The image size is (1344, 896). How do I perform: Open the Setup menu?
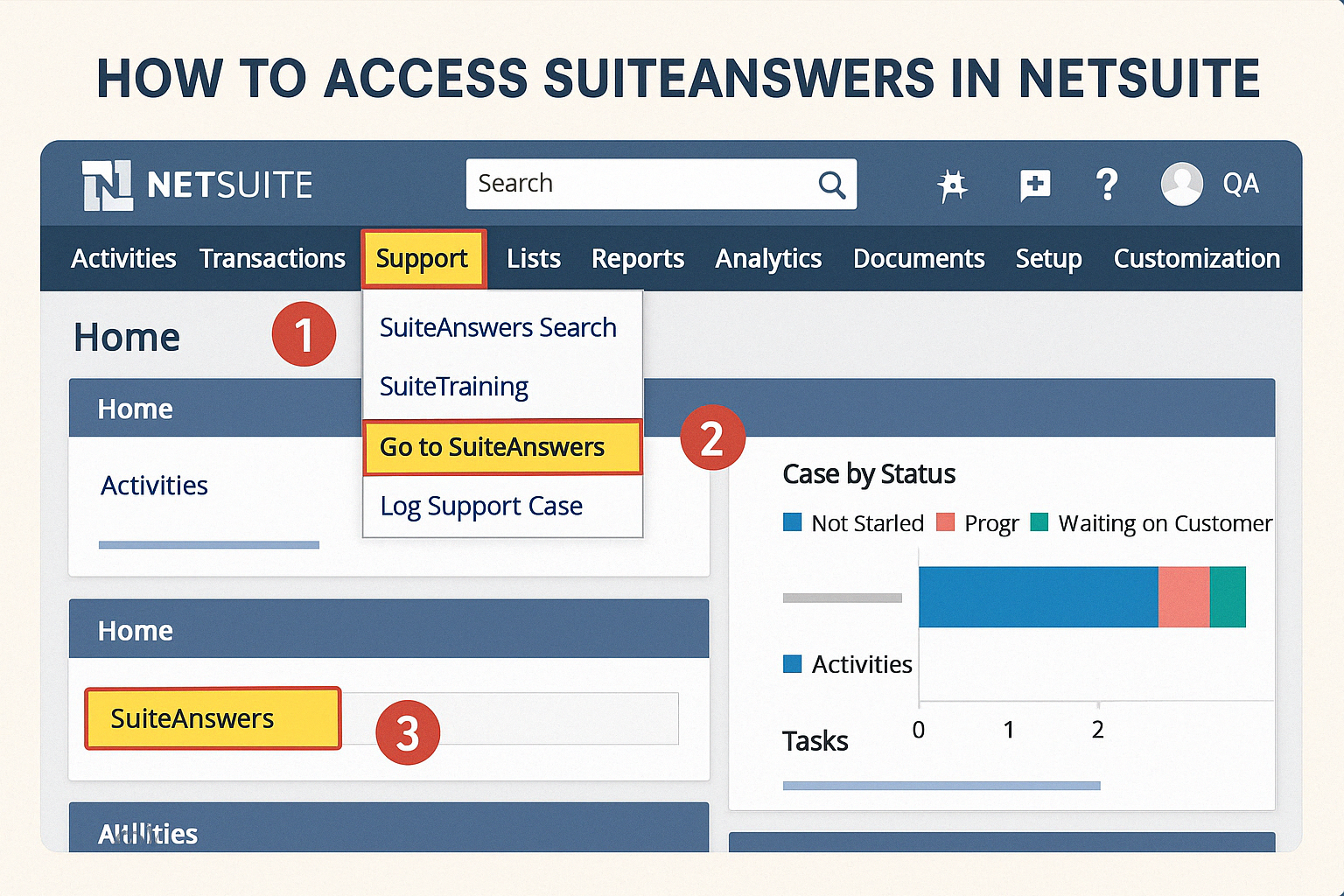(x=1048, y=259)
